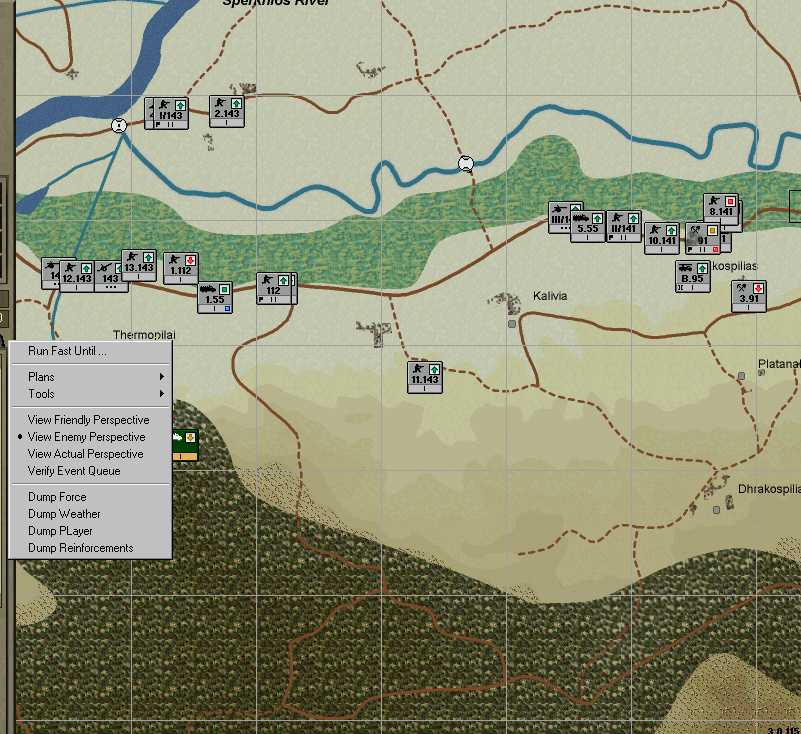Select the 1.112 unit counter

[181, 268]
